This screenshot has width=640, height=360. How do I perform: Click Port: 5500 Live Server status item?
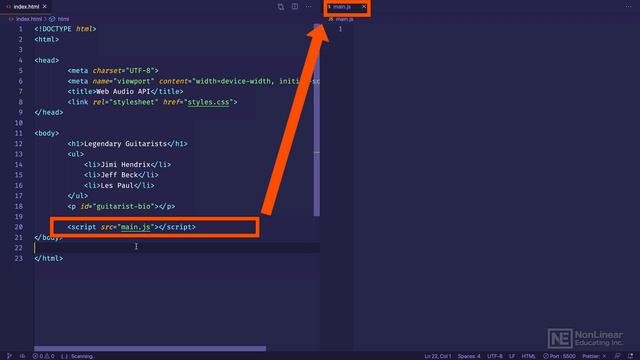(x=559, y=356)
